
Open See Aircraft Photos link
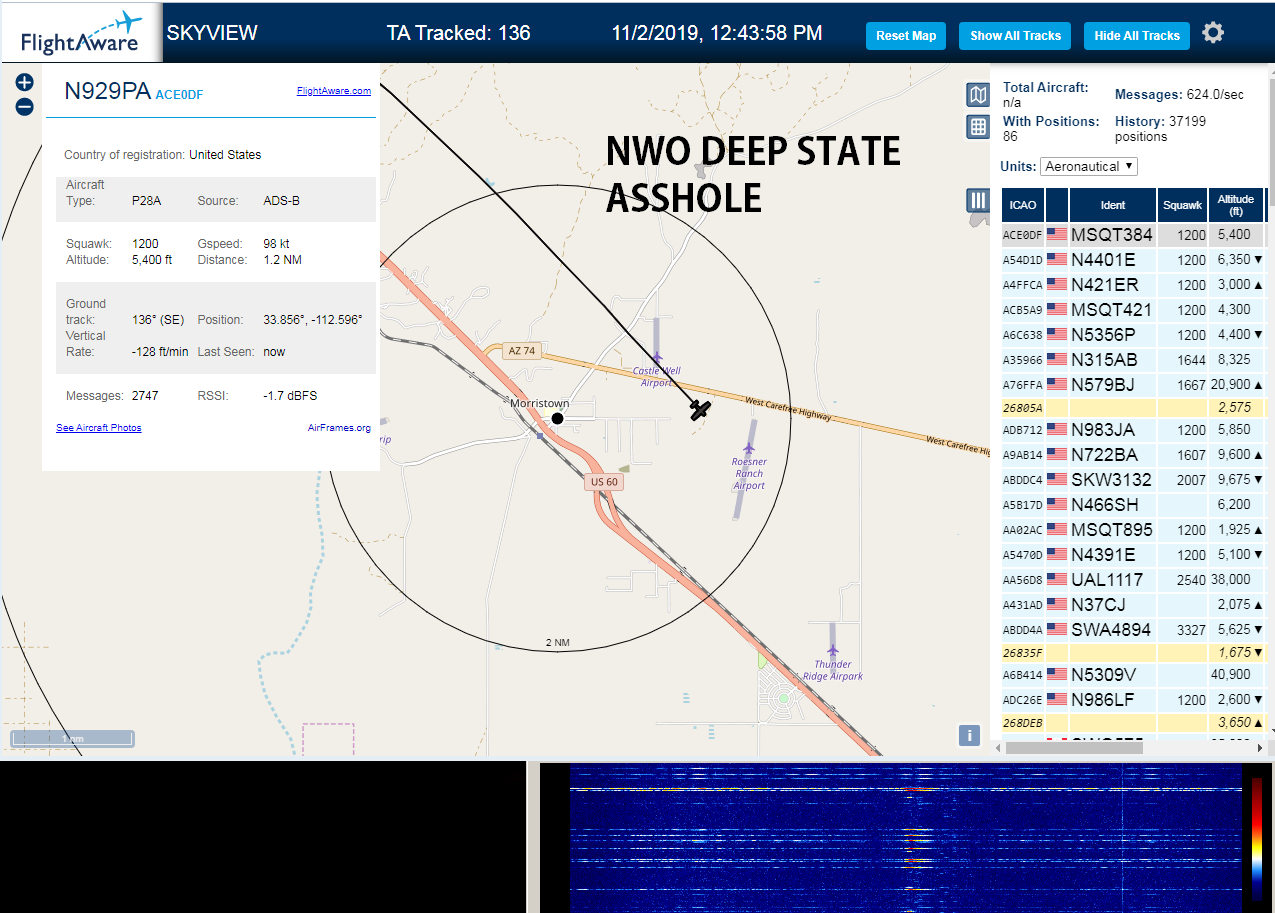(99, 428)
